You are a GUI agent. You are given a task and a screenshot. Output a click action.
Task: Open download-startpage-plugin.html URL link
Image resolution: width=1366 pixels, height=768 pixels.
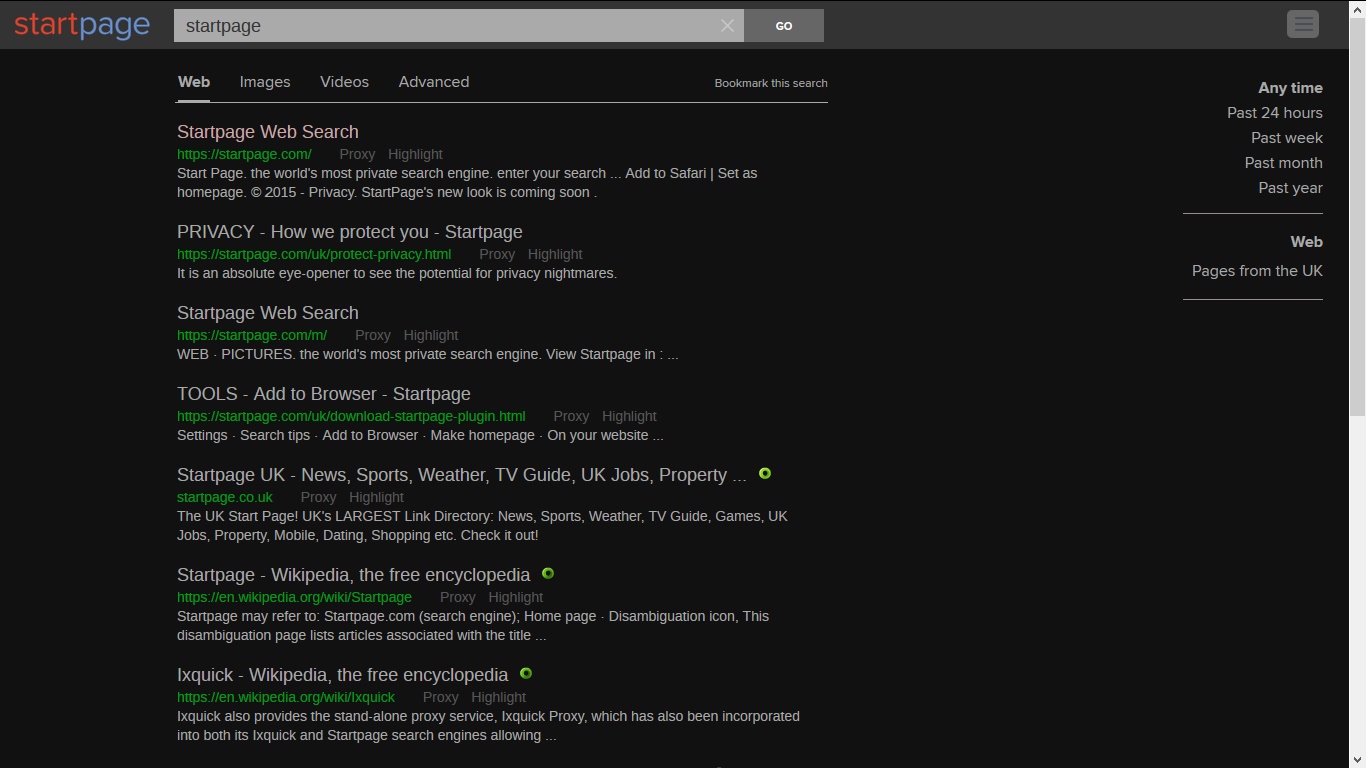[351, 416]
